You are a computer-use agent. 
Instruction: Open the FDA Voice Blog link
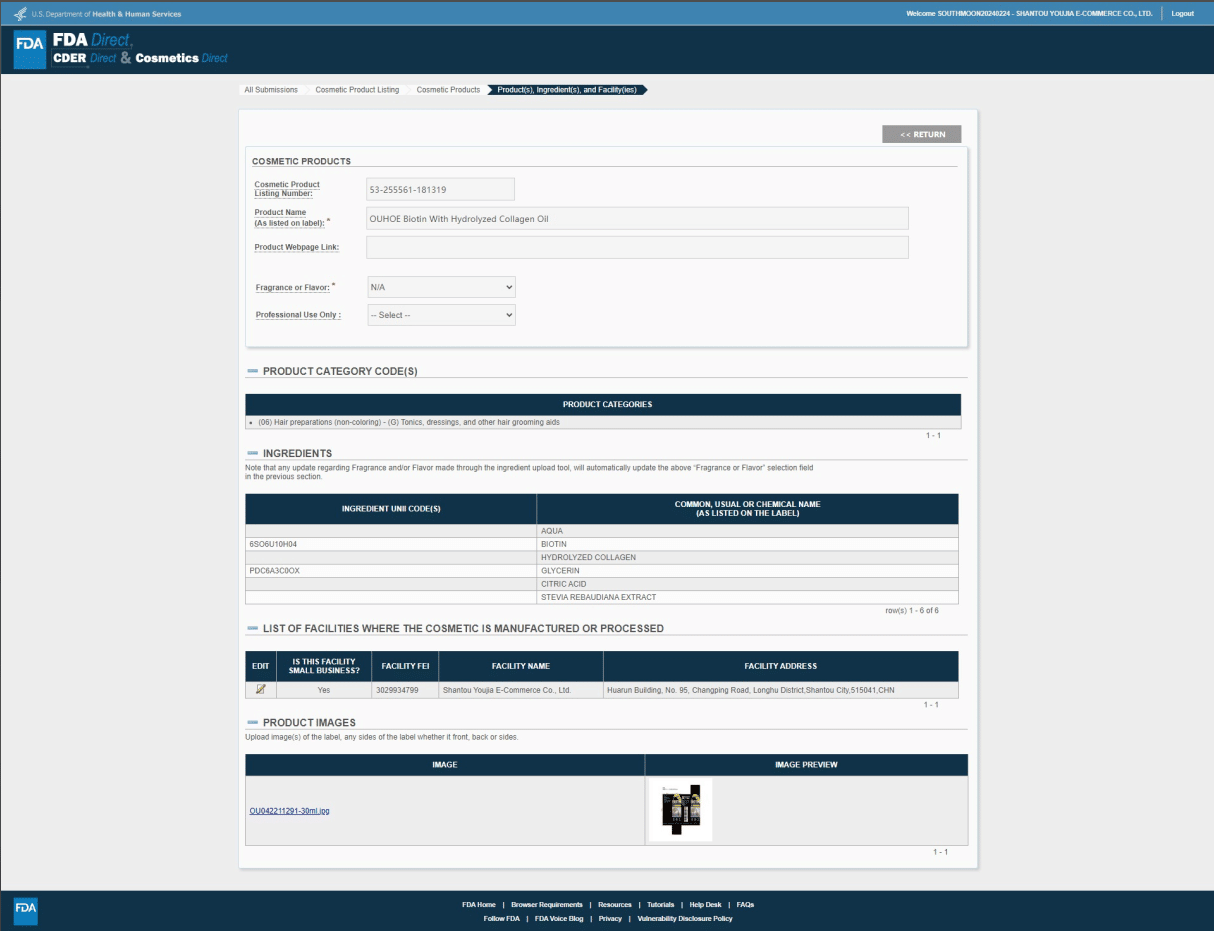tap(559, 918)
